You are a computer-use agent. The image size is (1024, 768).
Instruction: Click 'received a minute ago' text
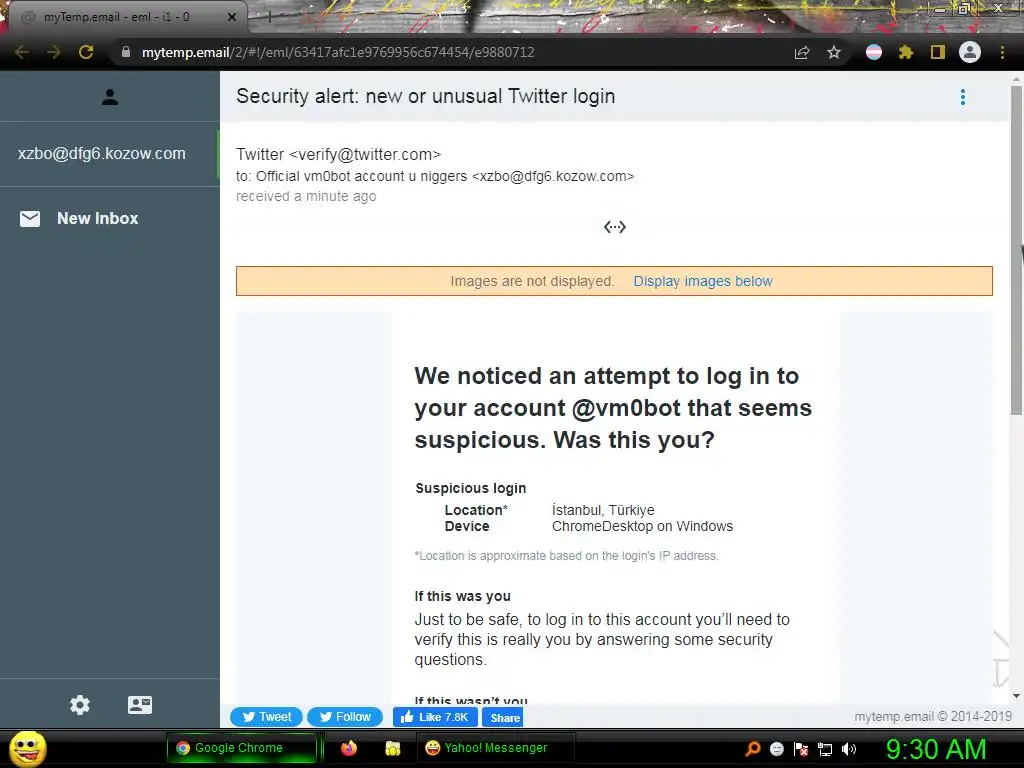[306, 196]
